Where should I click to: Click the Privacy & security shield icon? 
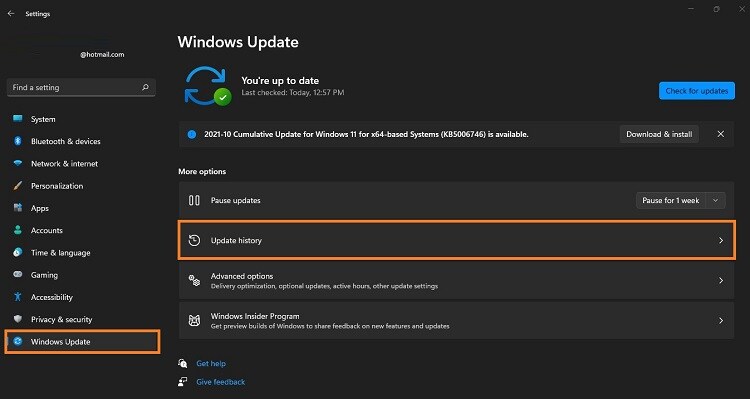[18, 319]
